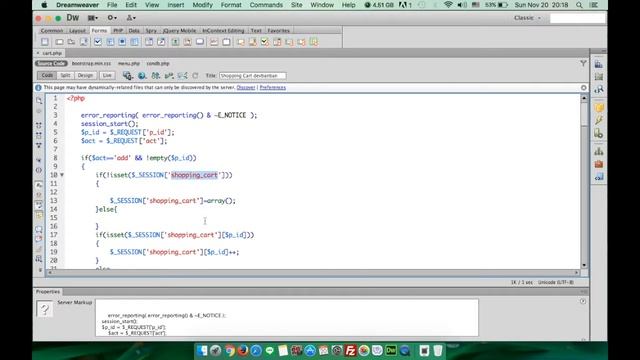Screen dimensions: 640x360
Task: Open the Trash in the Dock
Action: [x=438, y=350]
